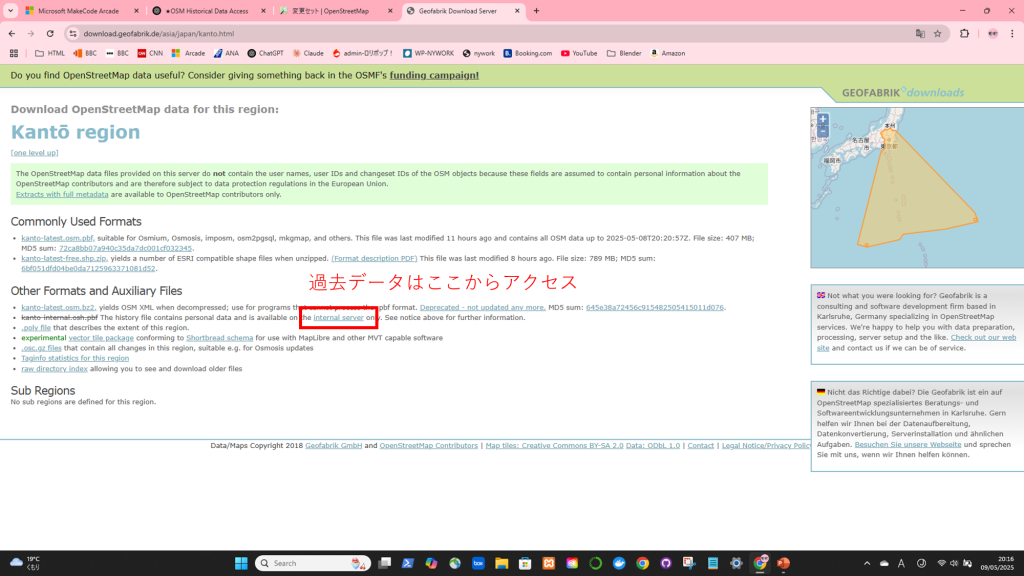
Task: Open the apps grid in bookmarks bar
Action: pos(14,53)
